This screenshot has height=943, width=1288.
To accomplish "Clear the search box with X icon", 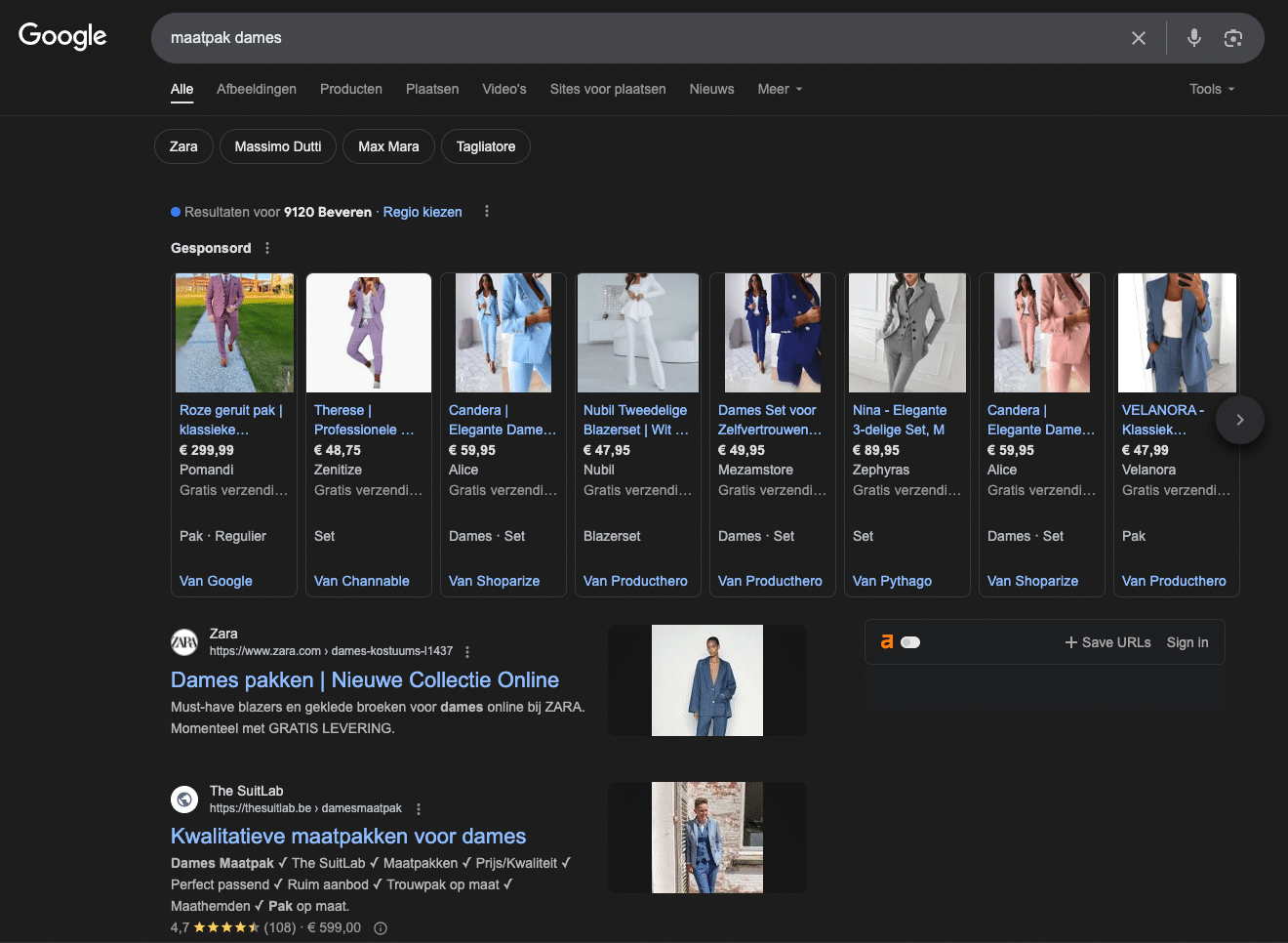I will [1139, 38].
